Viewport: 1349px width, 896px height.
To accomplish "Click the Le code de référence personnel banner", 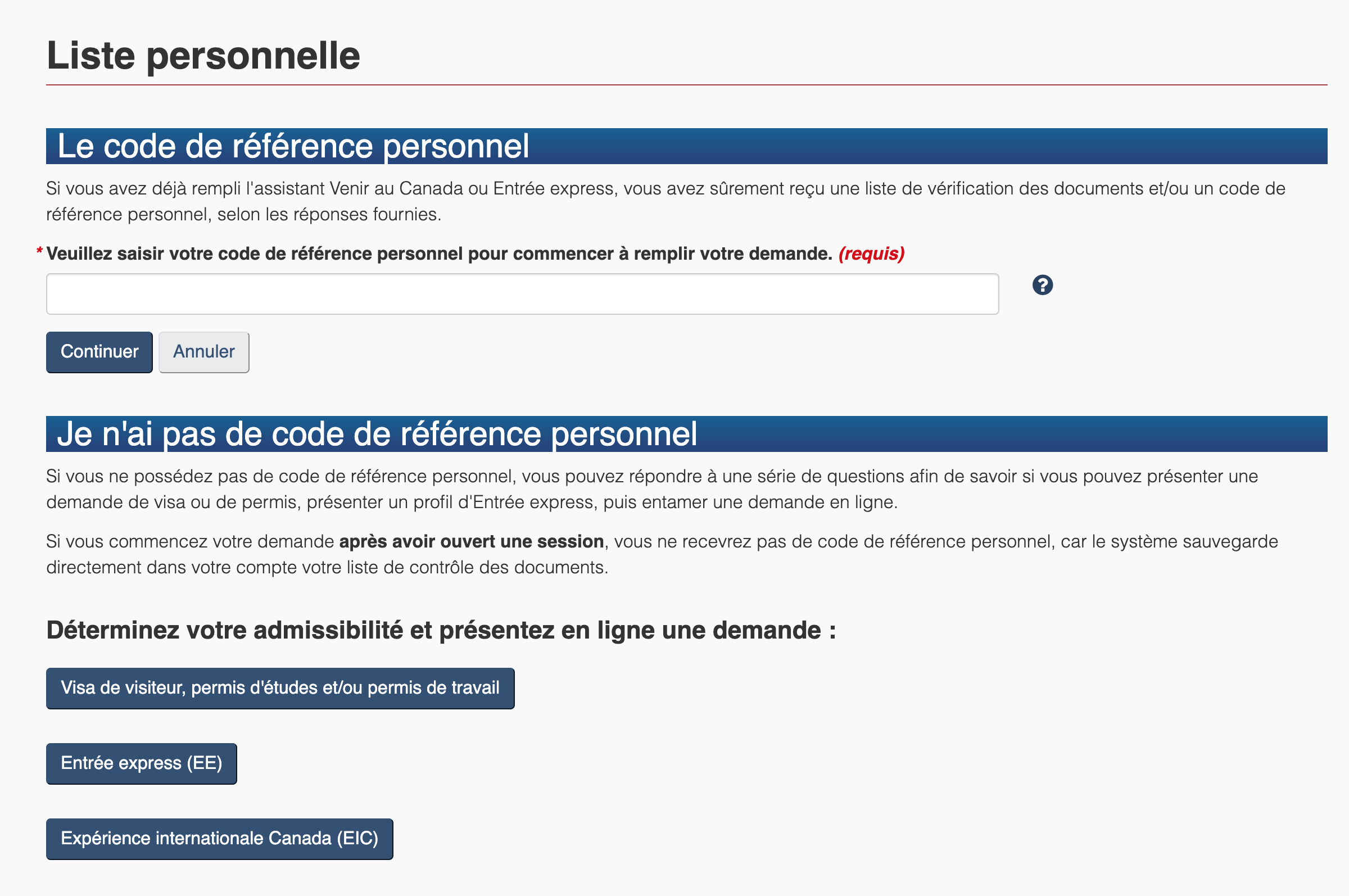I will [x=686, y=146].
